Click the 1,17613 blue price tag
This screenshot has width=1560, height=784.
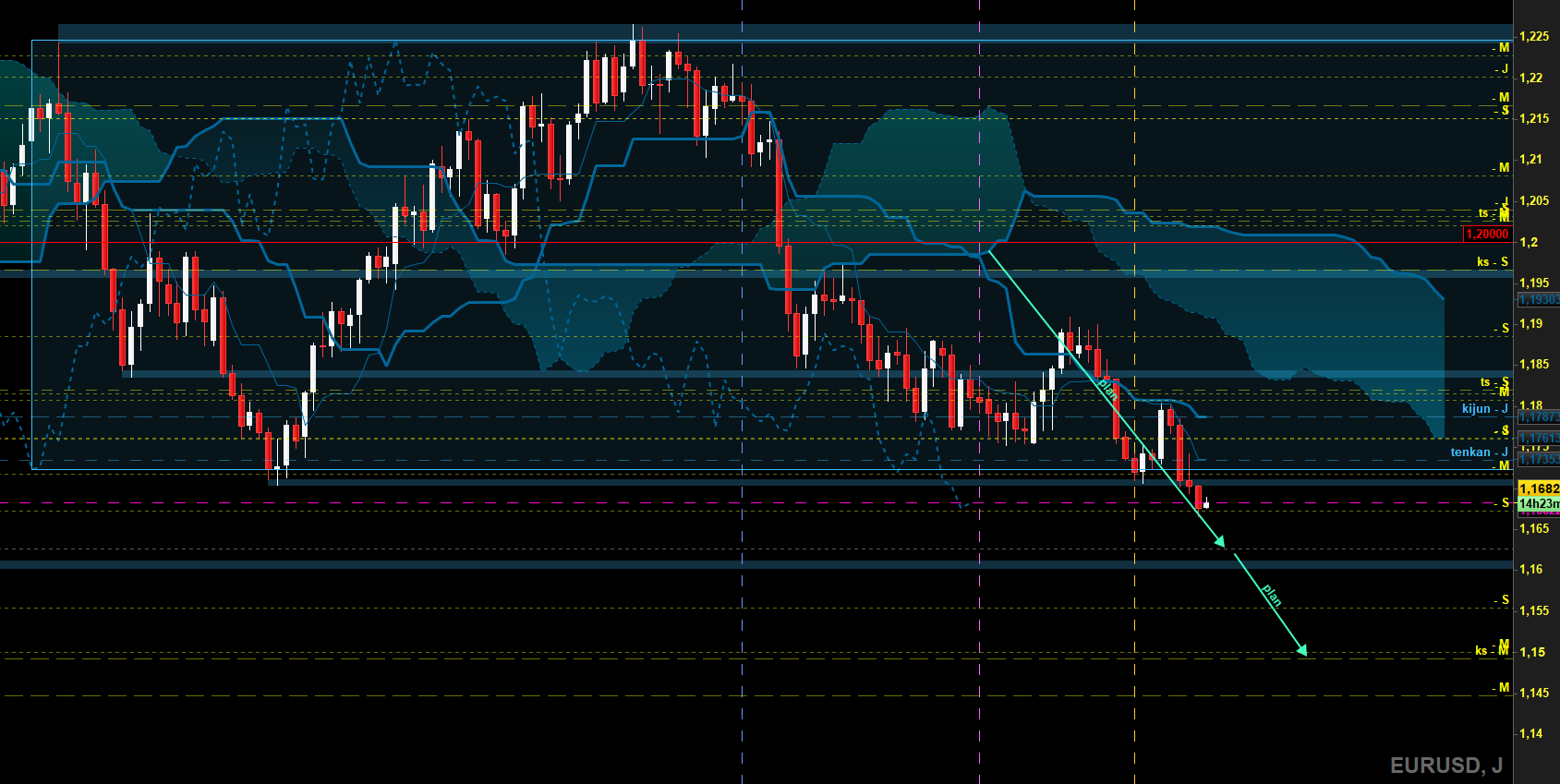point(1538,438)
